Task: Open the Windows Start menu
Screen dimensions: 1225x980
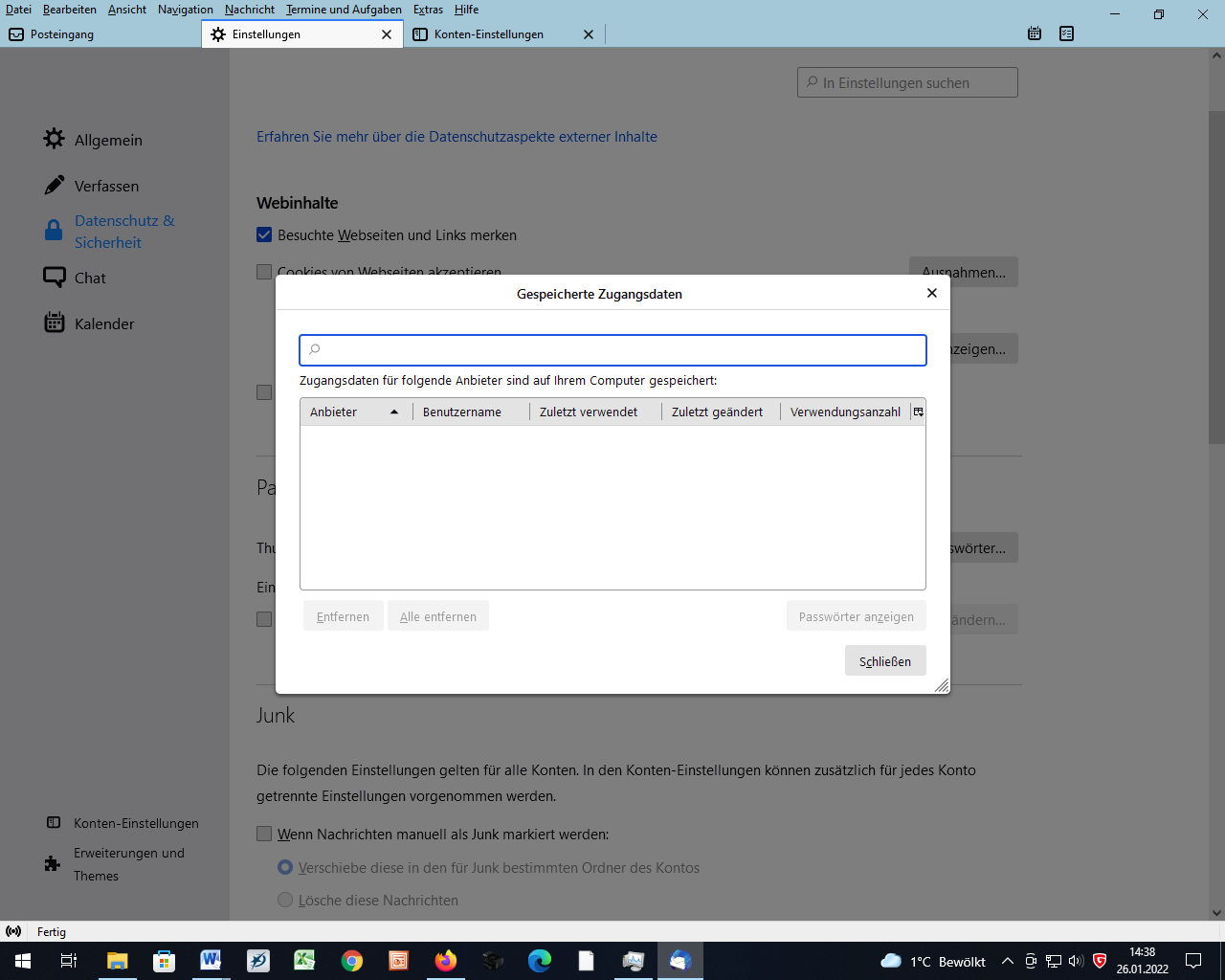Action: coord(23,961)
